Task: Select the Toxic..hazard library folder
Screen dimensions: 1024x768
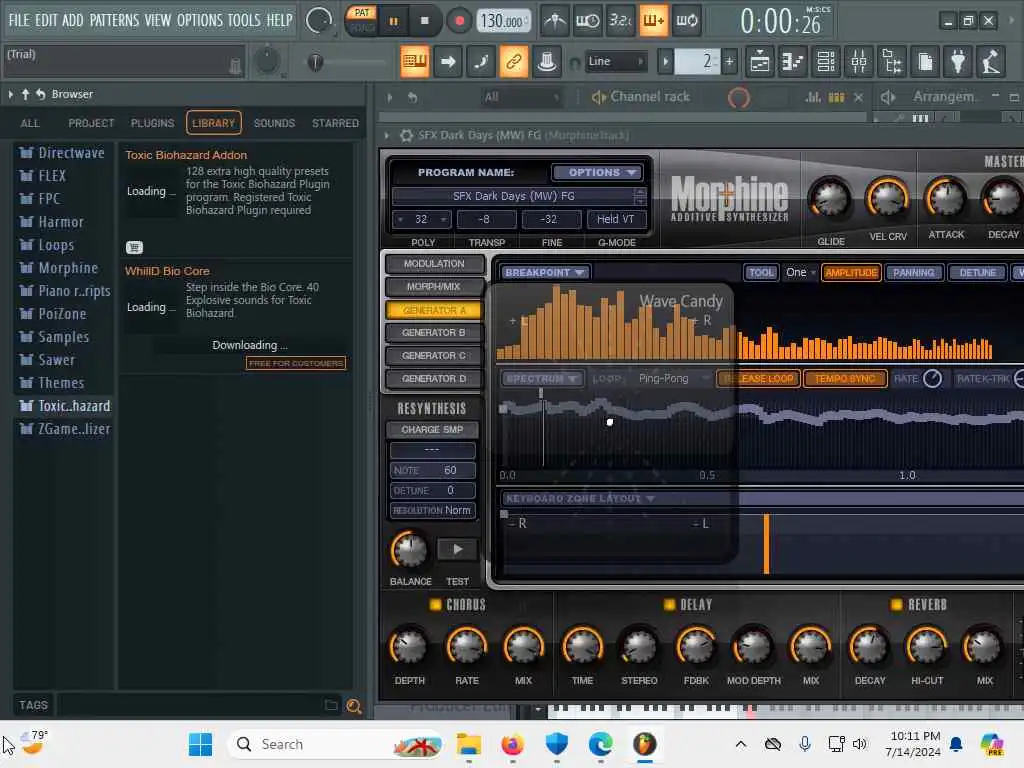Action: (x=63, y=406)
